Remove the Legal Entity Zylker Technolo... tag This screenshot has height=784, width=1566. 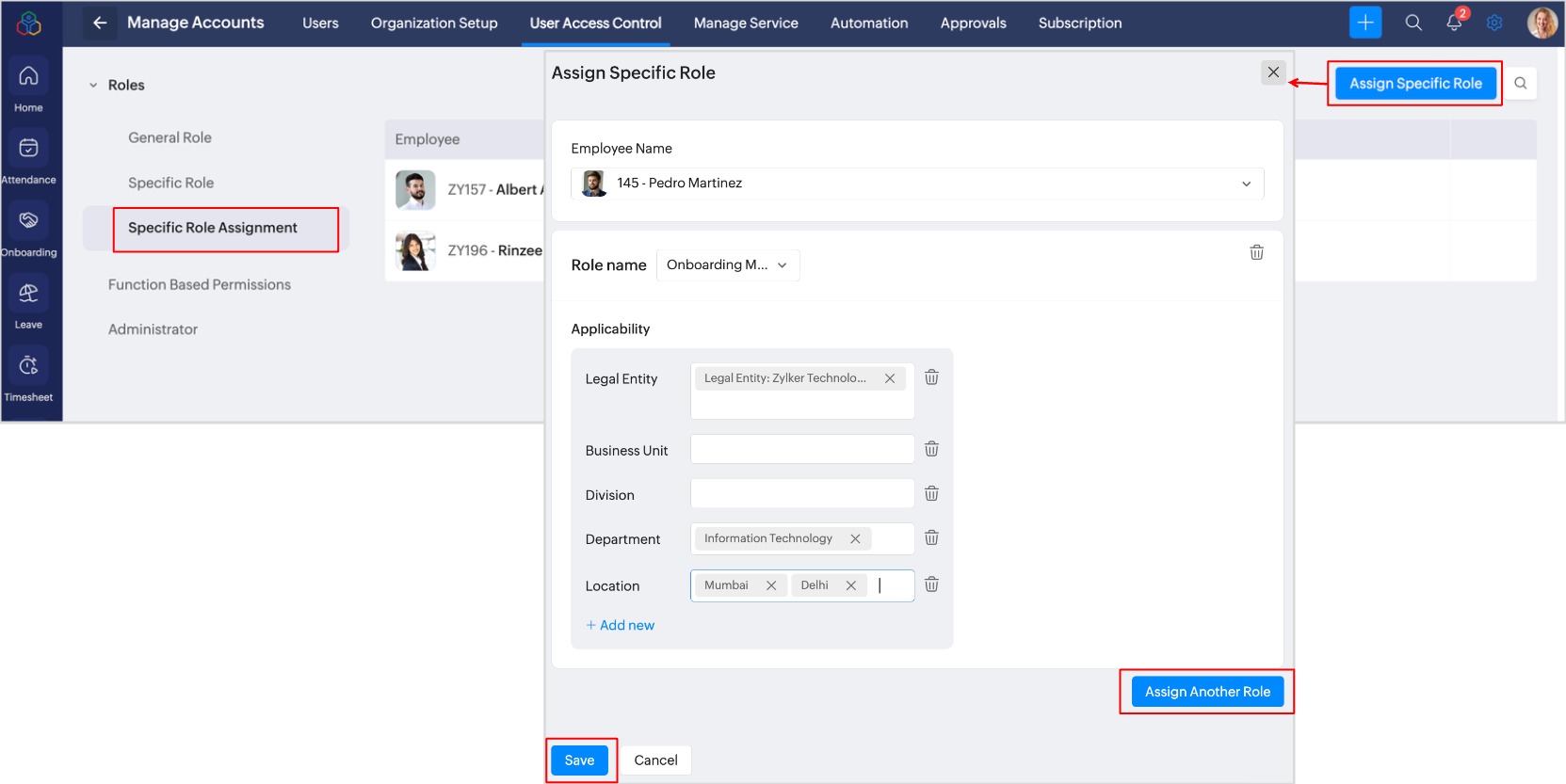890,378
